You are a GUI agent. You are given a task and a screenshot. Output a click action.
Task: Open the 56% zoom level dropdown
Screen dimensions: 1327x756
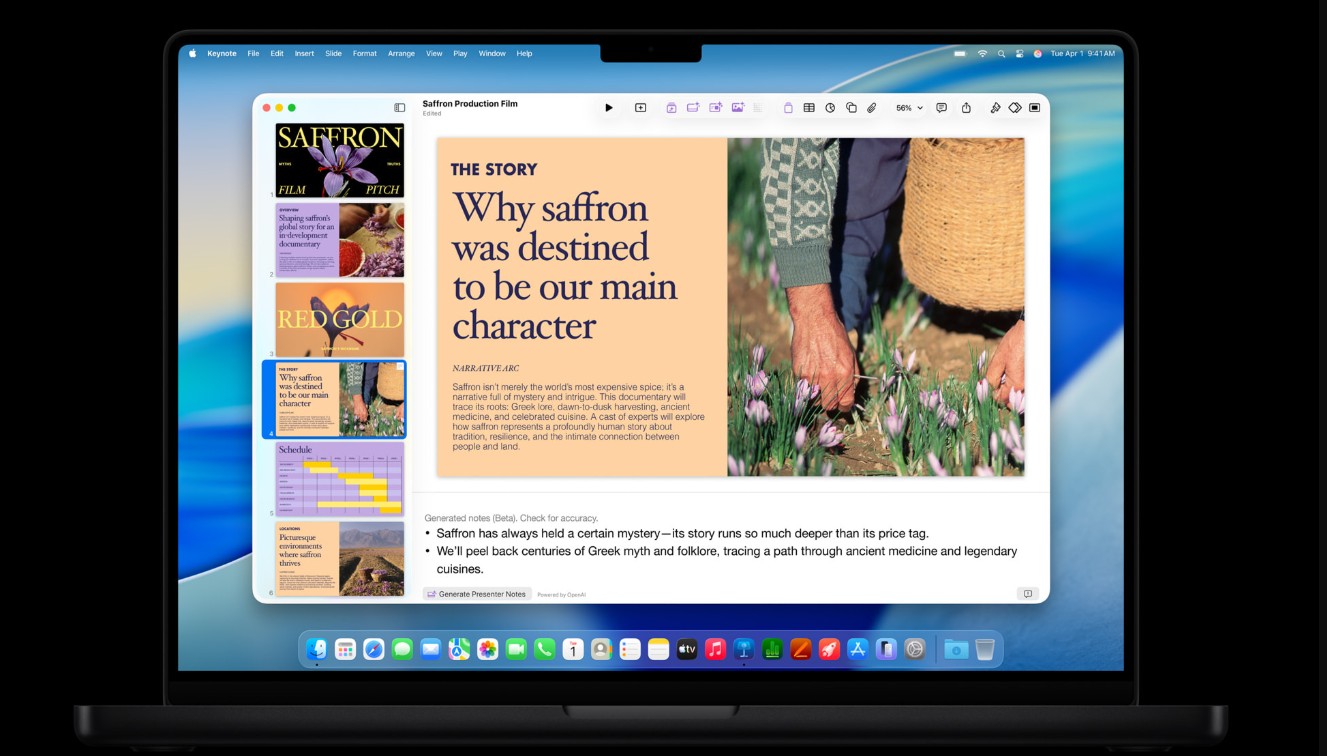[x=906, y=107]
